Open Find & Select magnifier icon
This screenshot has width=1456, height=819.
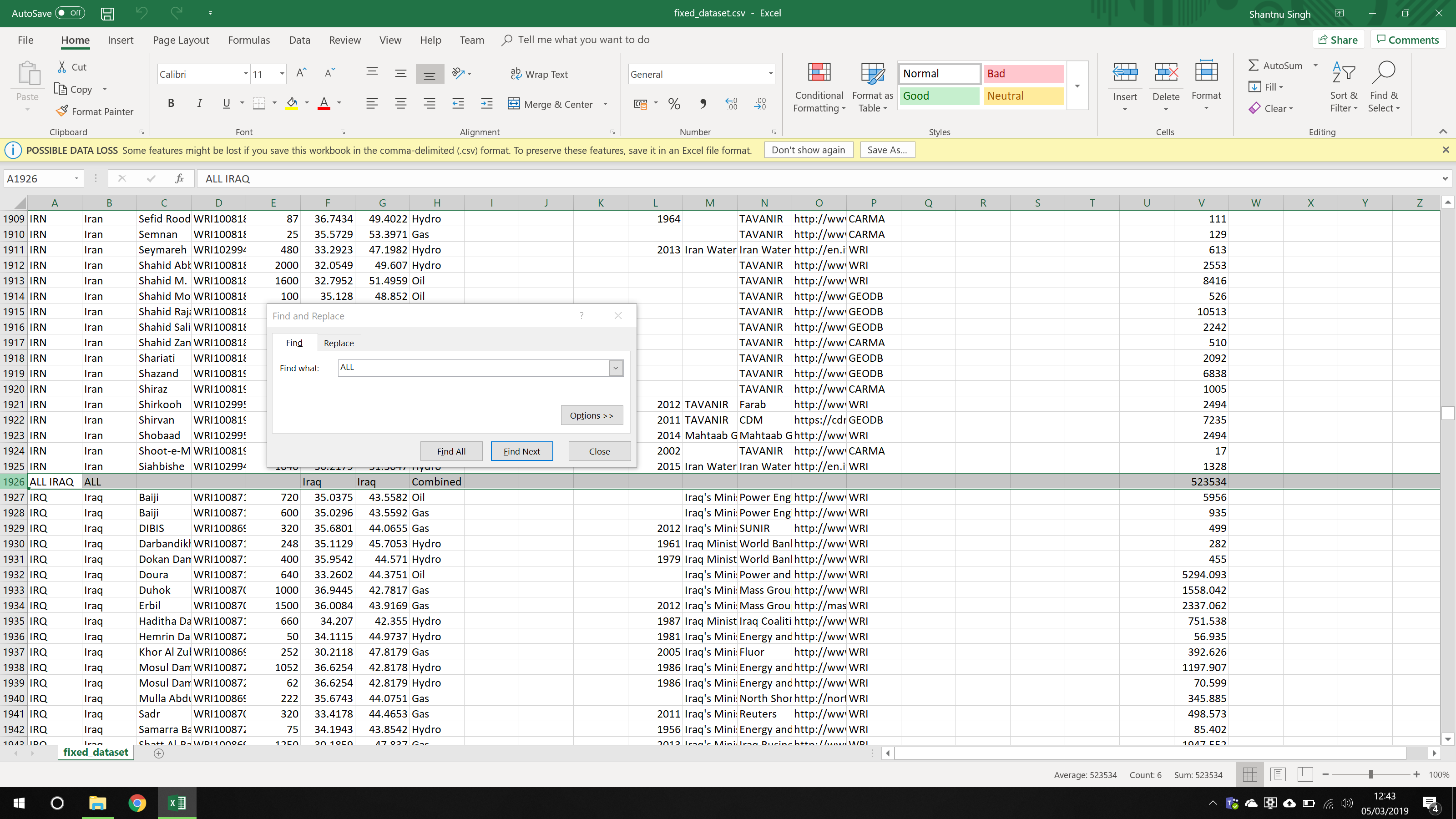click(x=1383, y=72)
